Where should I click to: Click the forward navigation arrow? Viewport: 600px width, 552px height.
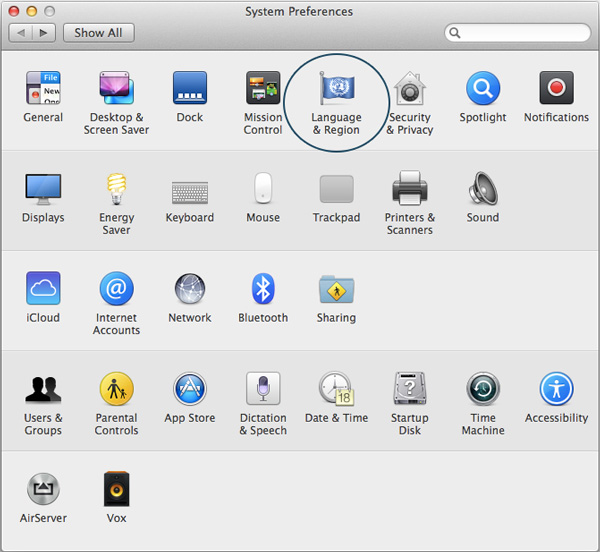[x=44, y=33]
